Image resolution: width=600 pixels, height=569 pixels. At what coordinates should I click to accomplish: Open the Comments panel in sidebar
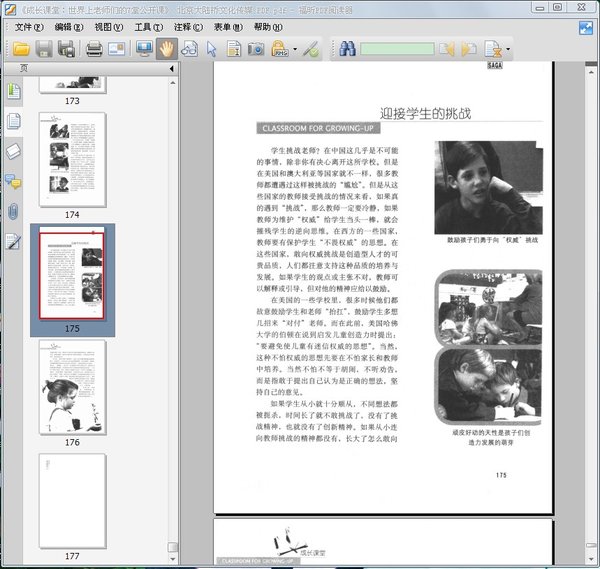13,181
